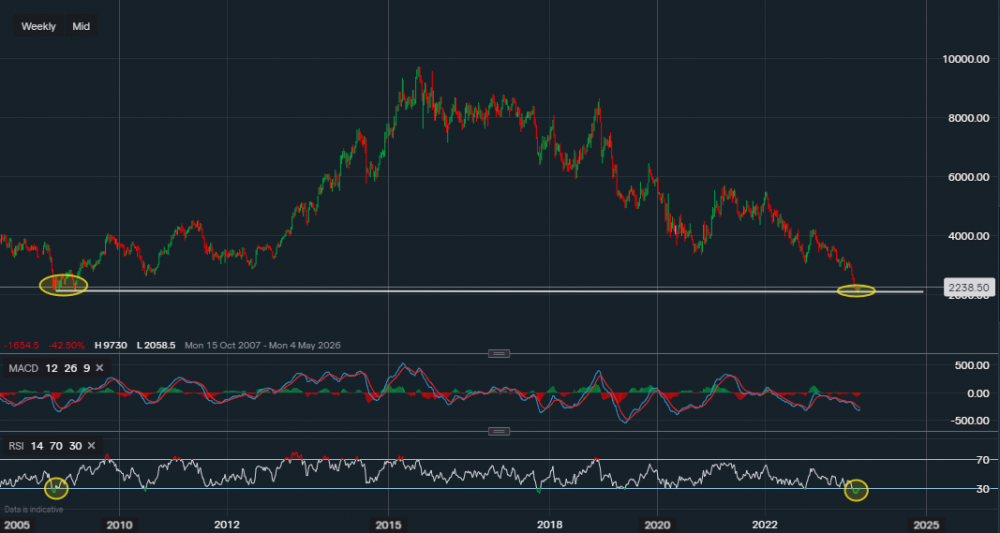Click the 2020 label on the time axis
The width and height of the screenshot is (1000, 533).
[x=657, y=524]
